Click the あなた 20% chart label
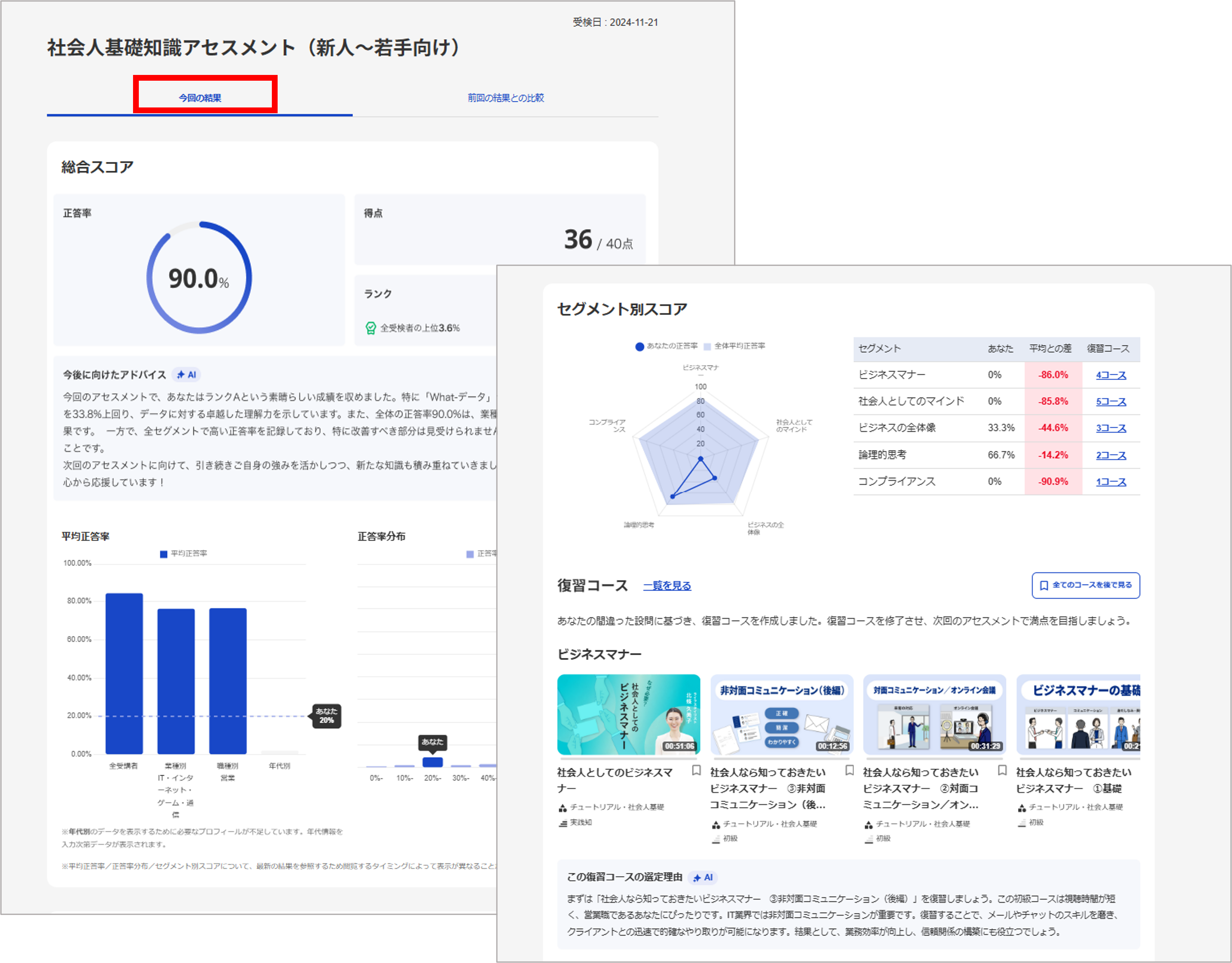The image size is (1232, 963). 327,716
